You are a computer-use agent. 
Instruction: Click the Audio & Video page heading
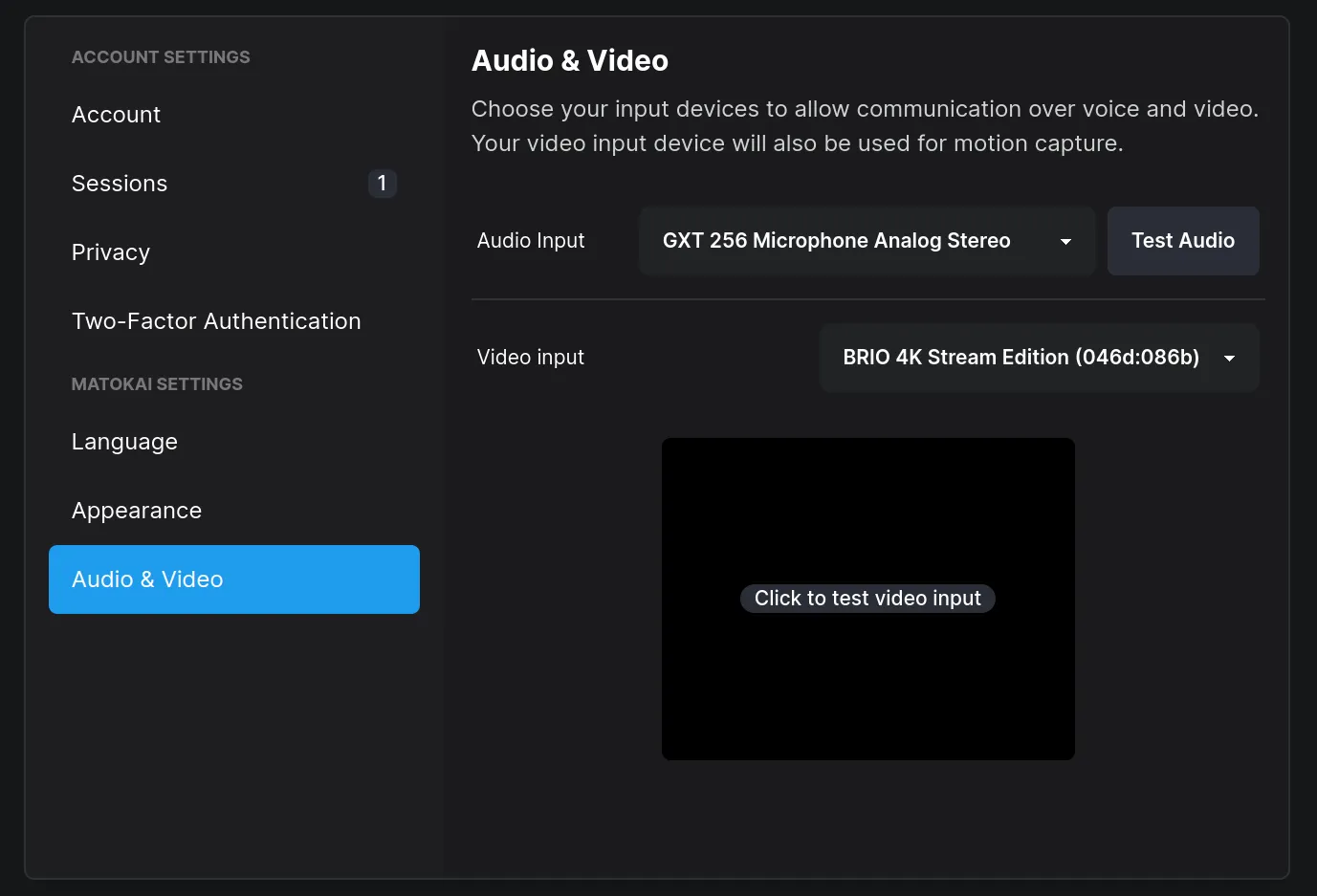(570, 61)
